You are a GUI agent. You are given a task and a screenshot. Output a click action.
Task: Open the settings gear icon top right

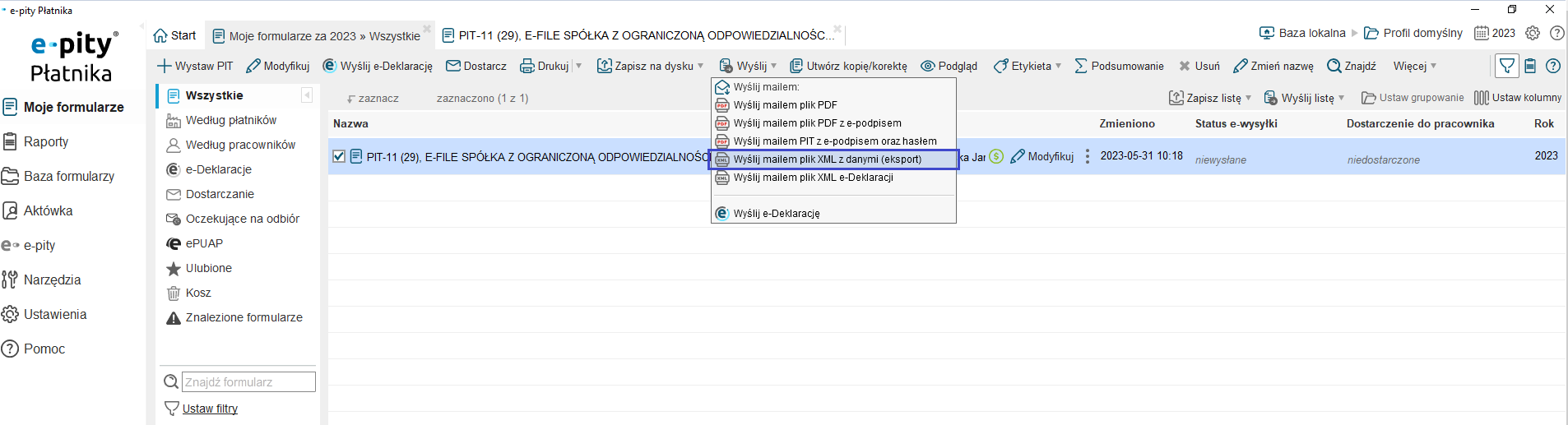(x=1533, y=33)
